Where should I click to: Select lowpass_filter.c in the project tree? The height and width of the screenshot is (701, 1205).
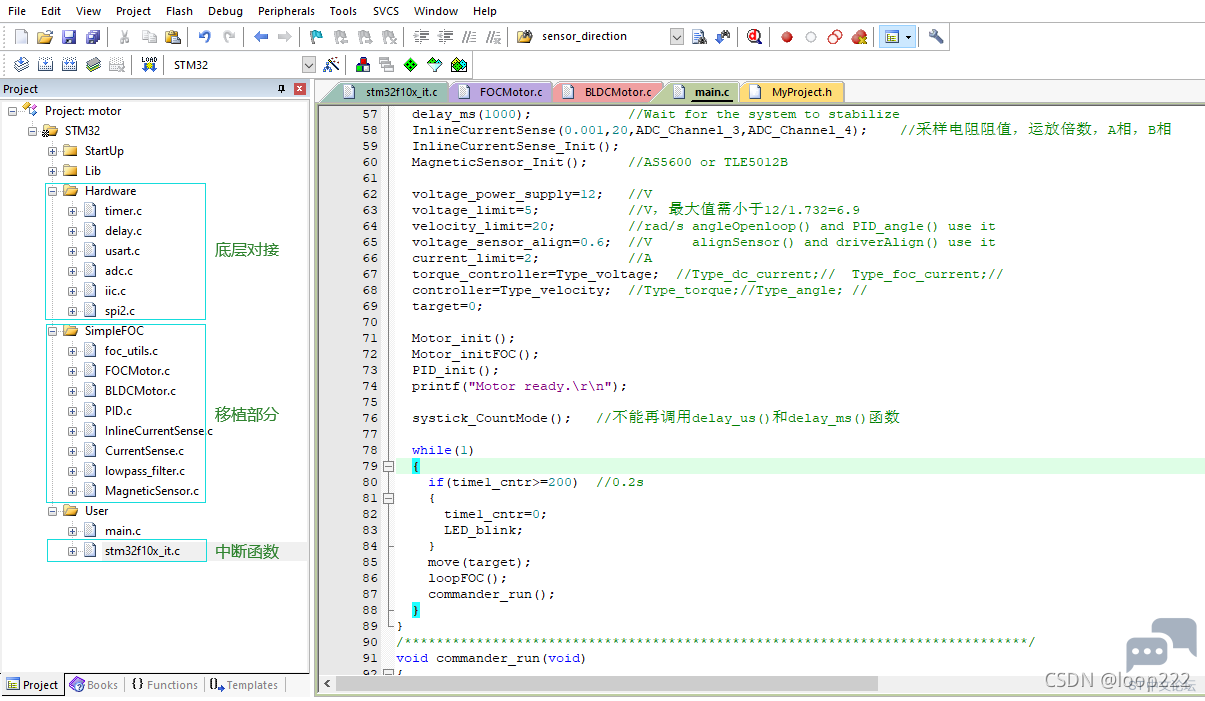[x=145, y=471]
